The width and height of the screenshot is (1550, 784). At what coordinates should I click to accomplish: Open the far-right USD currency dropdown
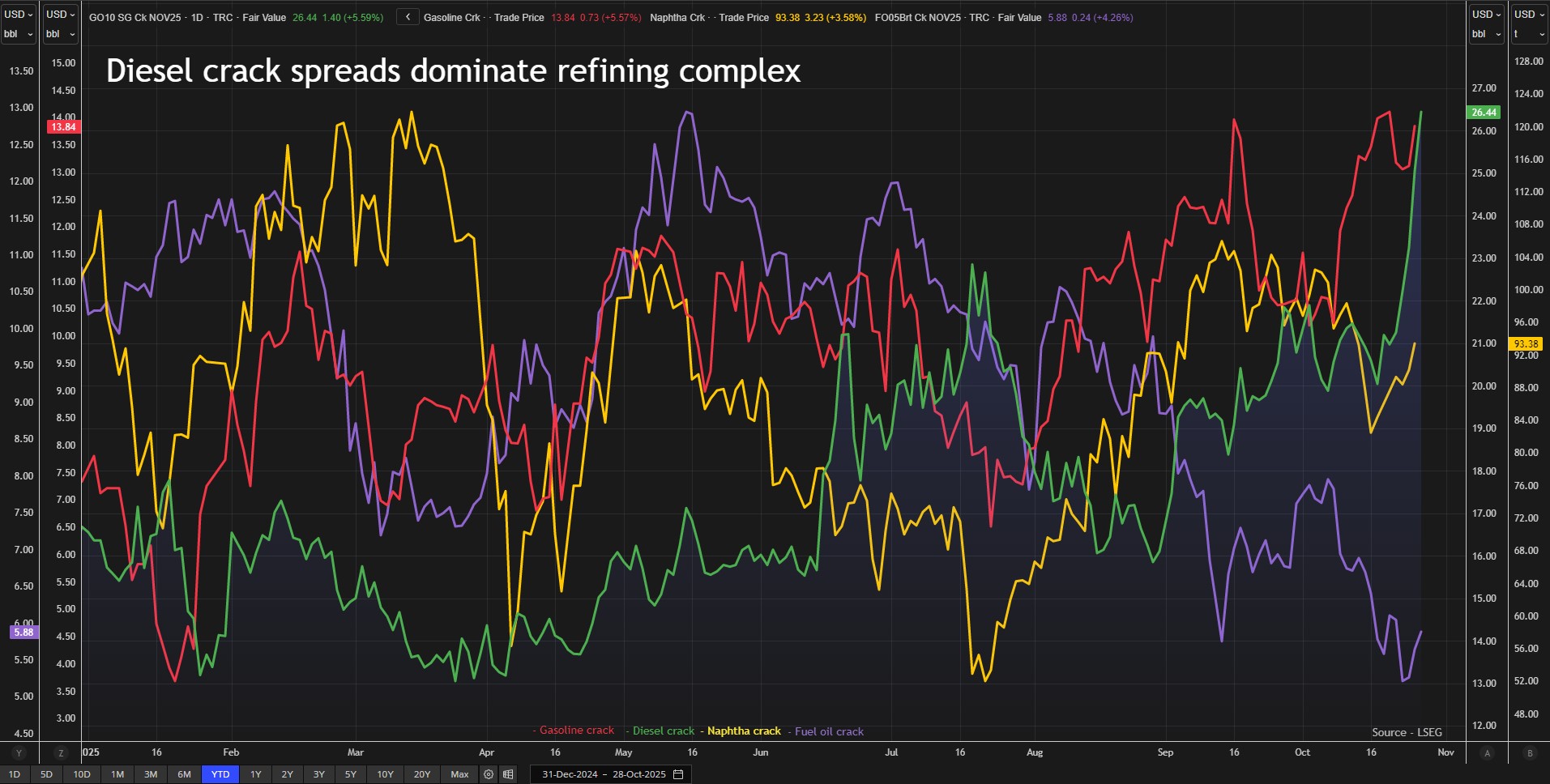point(1528,14)
